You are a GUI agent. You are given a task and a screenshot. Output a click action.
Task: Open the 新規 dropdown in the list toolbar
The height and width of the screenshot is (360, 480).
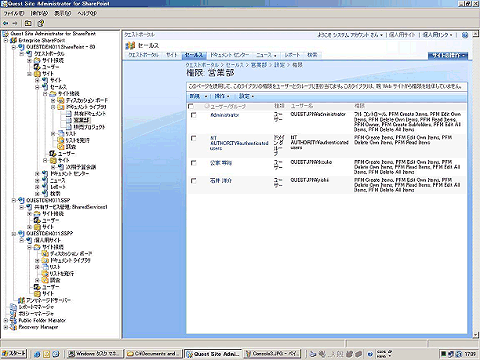[198, 96]
